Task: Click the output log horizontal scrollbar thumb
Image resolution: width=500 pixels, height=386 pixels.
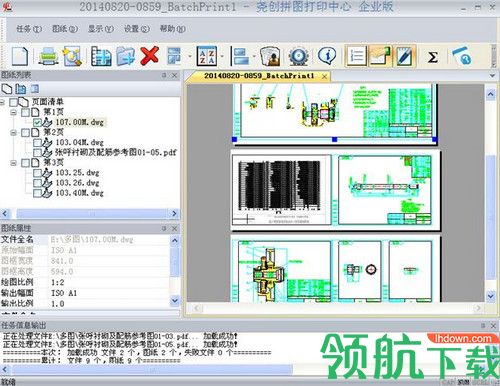Action: coord(152,369)
